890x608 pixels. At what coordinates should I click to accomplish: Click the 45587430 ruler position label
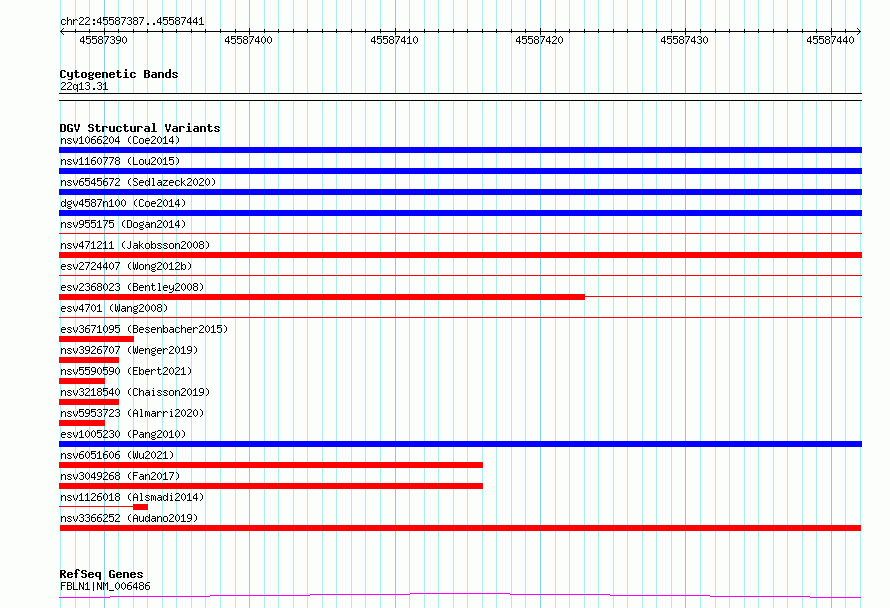click(684, 40)
